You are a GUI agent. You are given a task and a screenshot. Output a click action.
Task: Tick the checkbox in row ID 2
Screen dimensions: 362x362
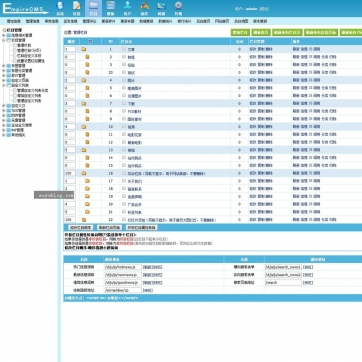pos(124,57)
